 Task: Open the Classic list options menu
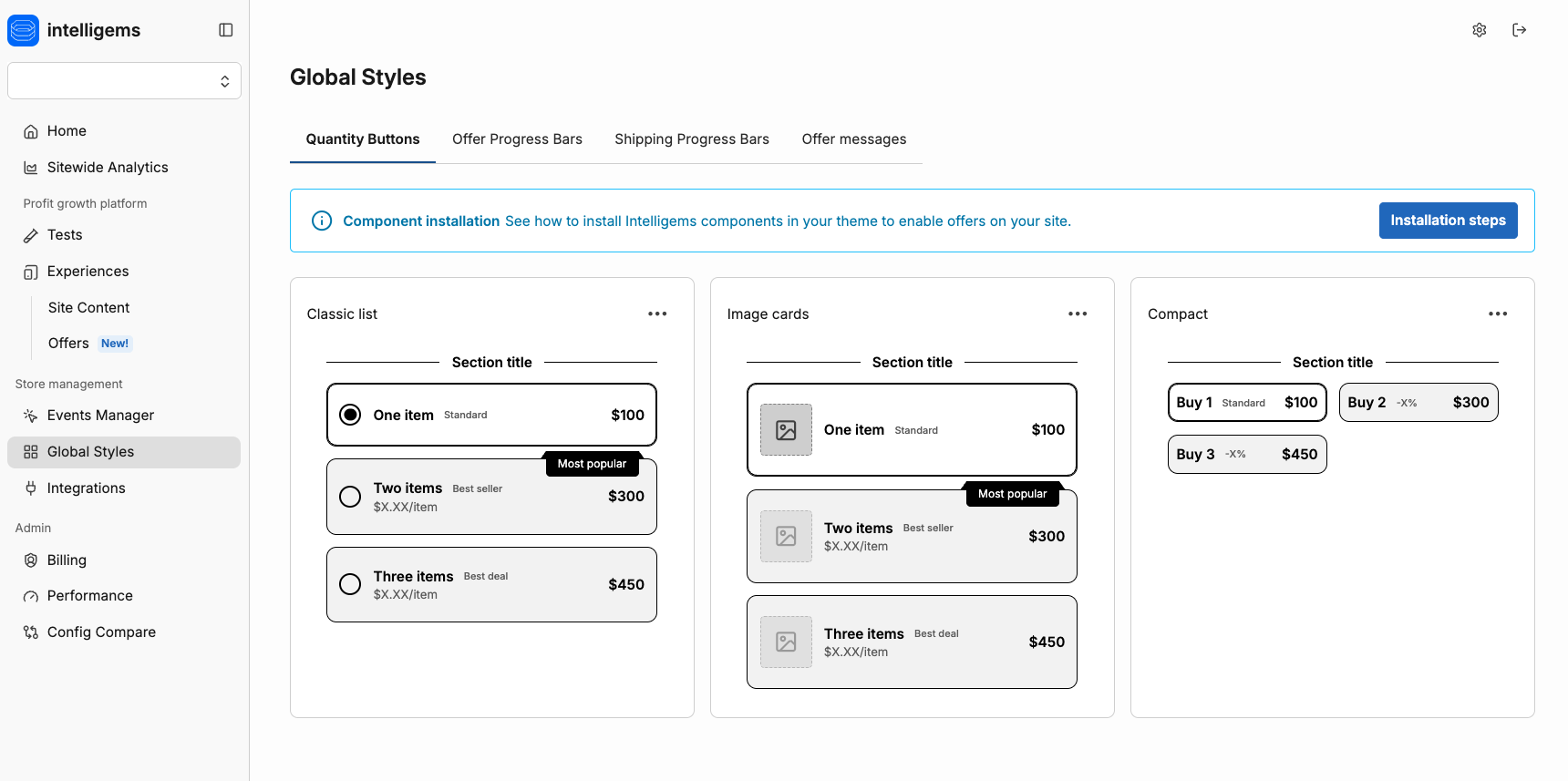pyautogui.click(x=657, y=313)
